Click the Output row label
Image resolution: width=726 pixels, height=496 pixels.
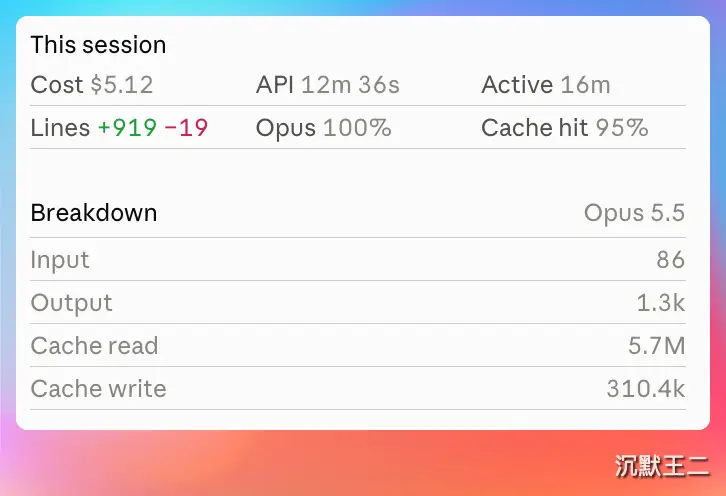coord(71,303)
